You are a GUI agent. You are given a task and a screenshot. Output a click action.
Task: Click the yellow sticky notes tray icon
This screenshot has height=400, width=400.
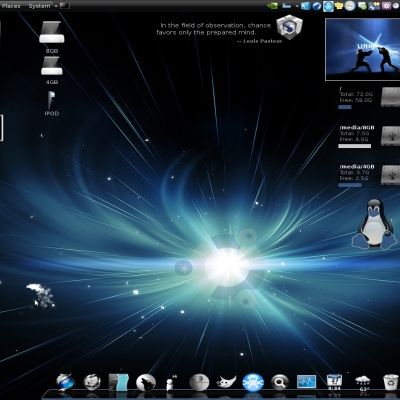tap(339, 6)
